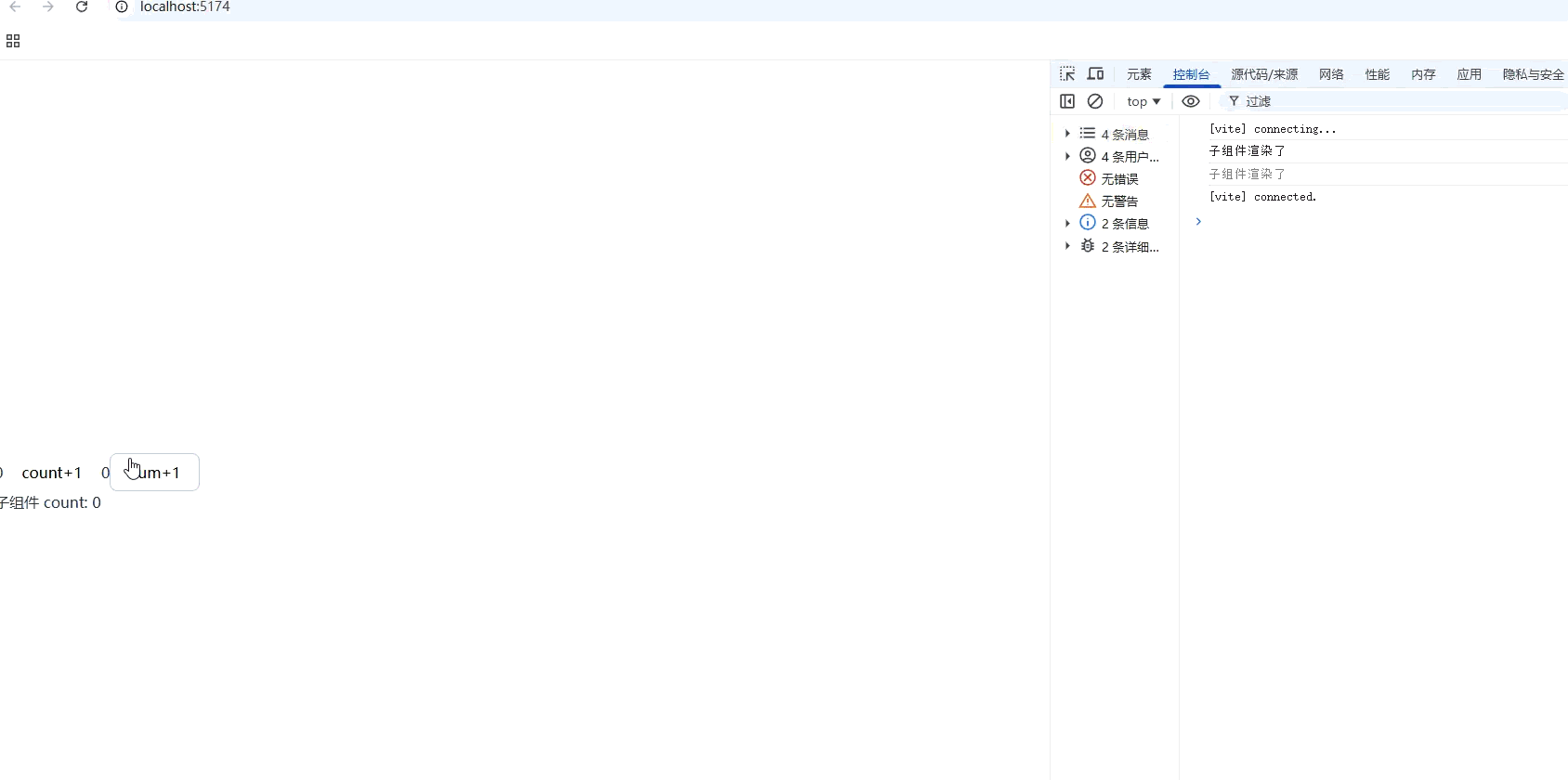This screenshot has height=780, width=1568.
Task: Select the 4 条消息 row
Action: point(1115,134)
